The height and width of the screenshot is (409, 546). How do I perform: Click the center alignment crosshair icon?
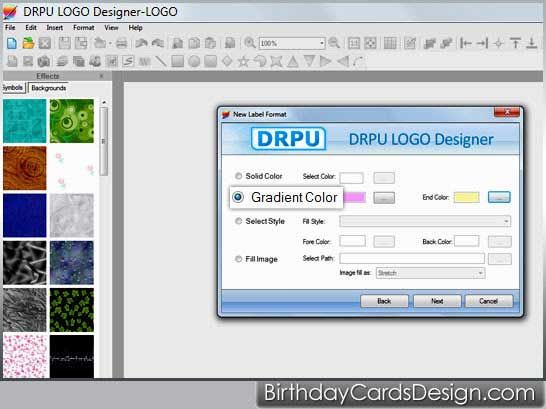(499, 43)
